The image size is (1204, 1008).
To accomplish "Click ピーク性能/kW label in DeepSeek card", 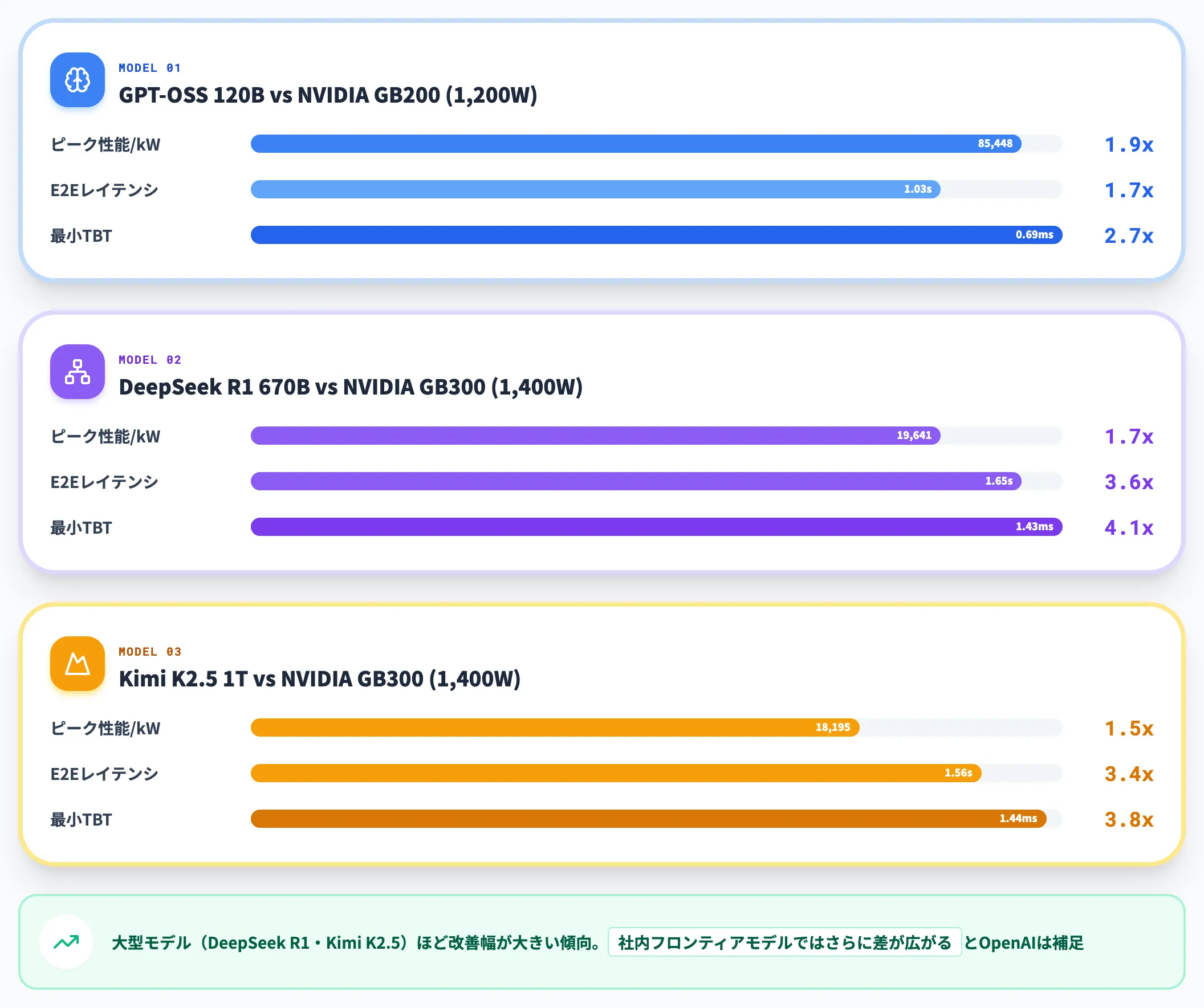I will click(105, 436).
